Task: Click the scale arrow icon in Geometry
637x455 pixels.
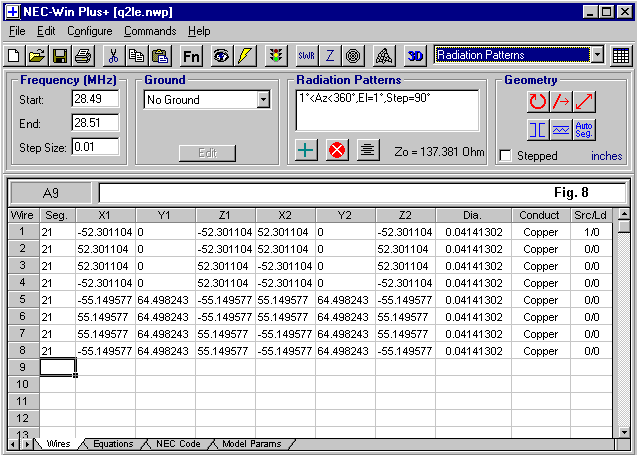Action: tap(585, 101)
